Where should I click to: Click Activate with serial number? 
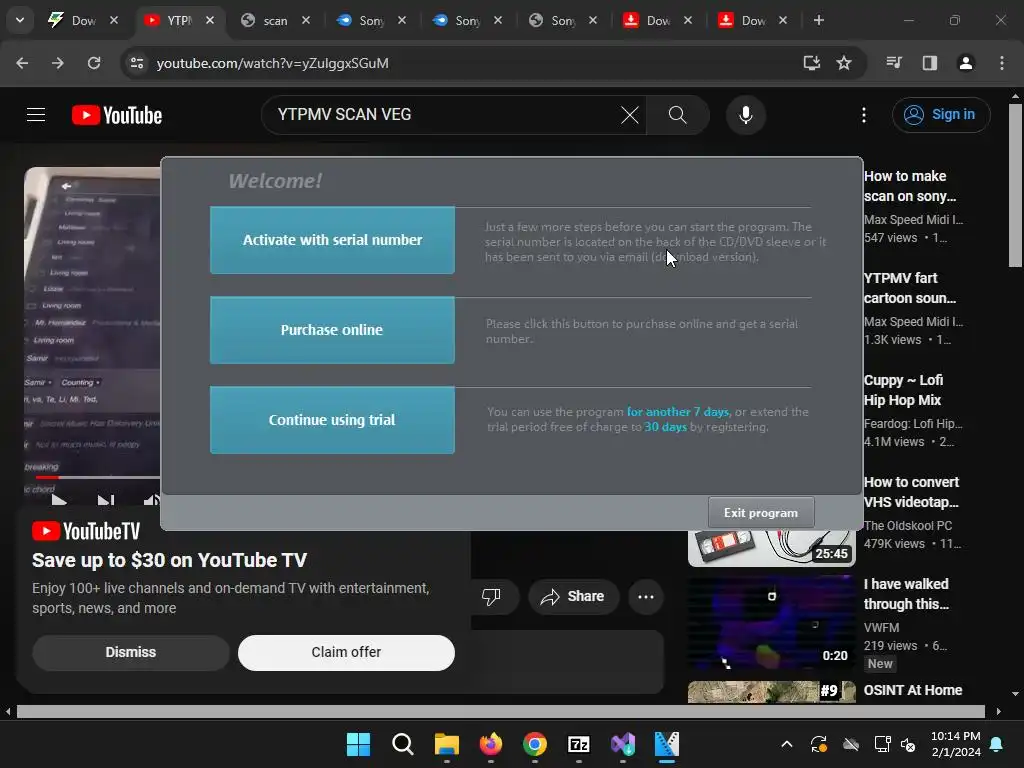click(x=332, y=240)
